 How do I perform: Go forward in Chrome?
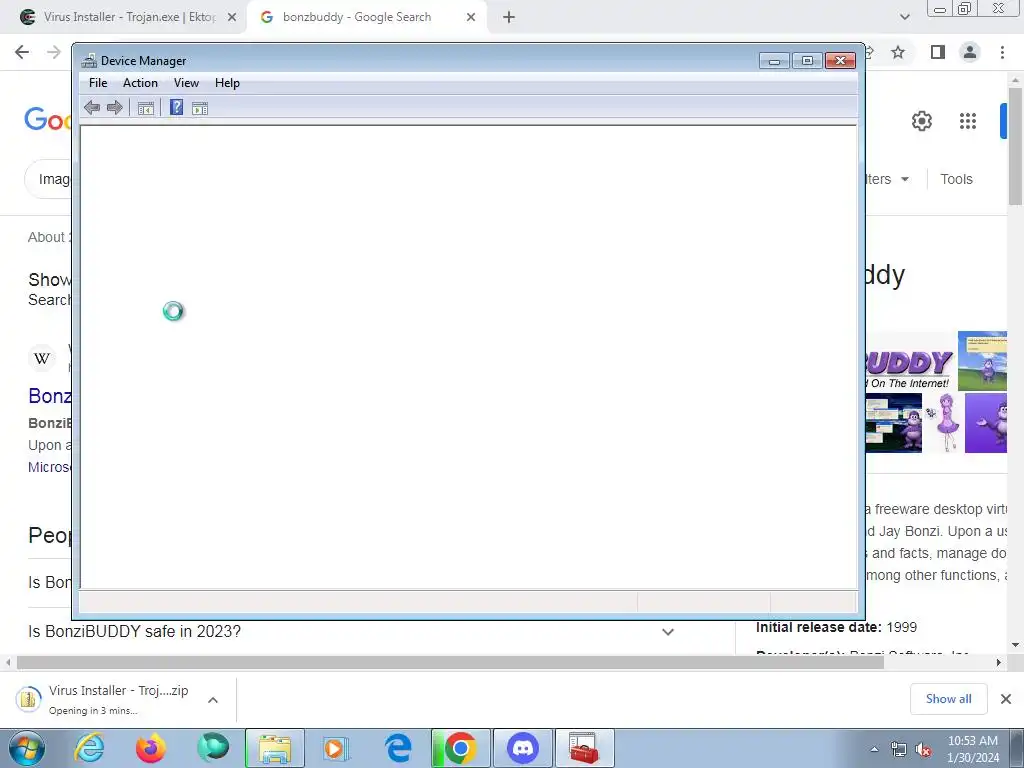point(54,52)
